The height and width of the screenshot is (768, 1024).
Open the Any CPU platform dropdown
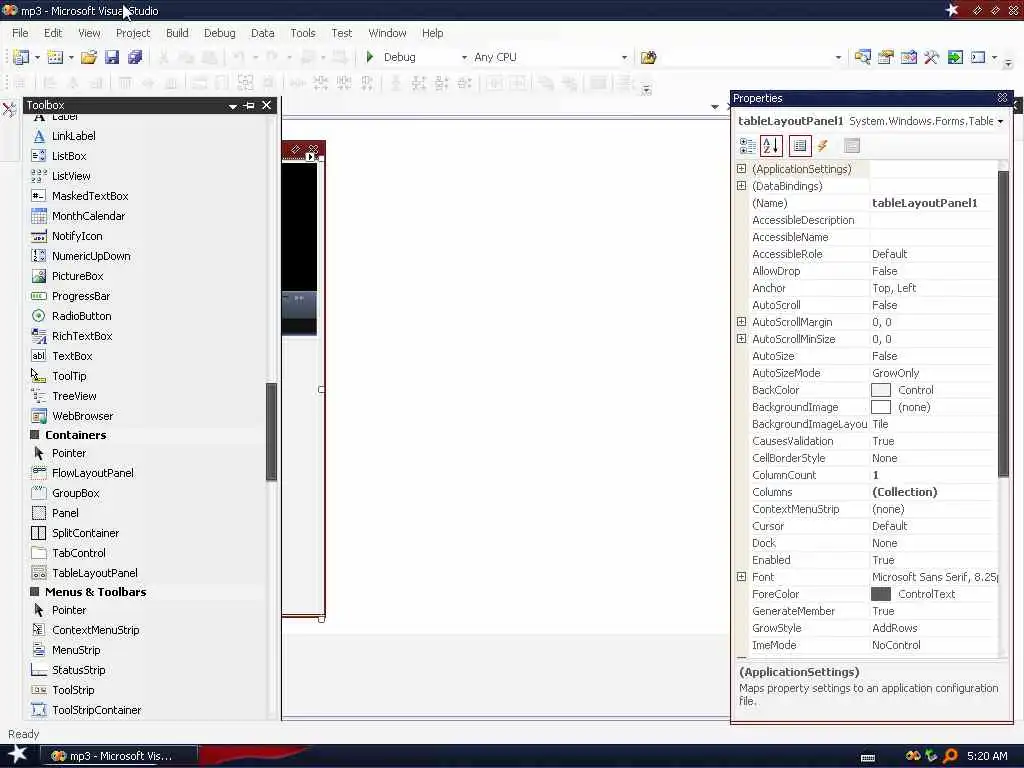click(624, 57)
